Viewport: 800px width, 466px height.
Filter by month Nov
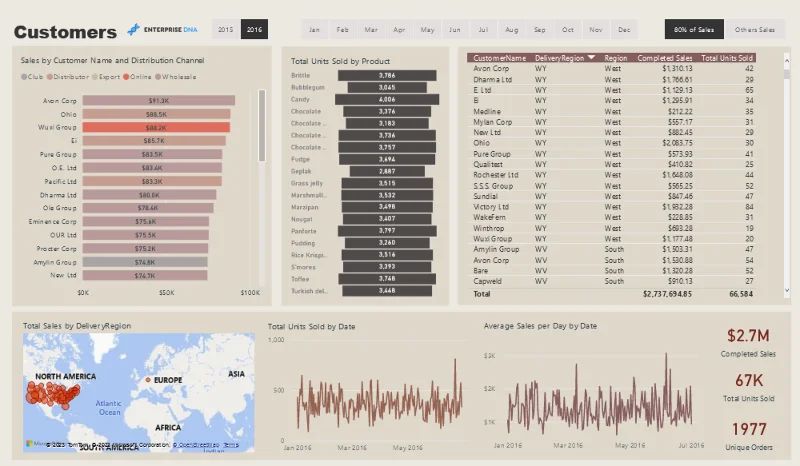click(x=595, y=30)
